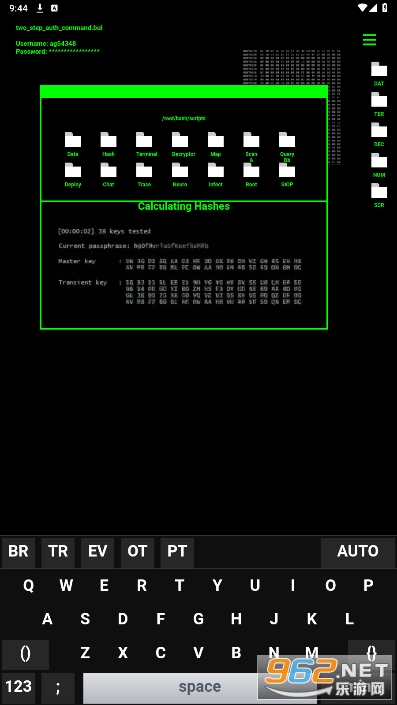Tap the 123 numbers key
The height and width of the screenshot is (705, 397).
pos(18,687)
